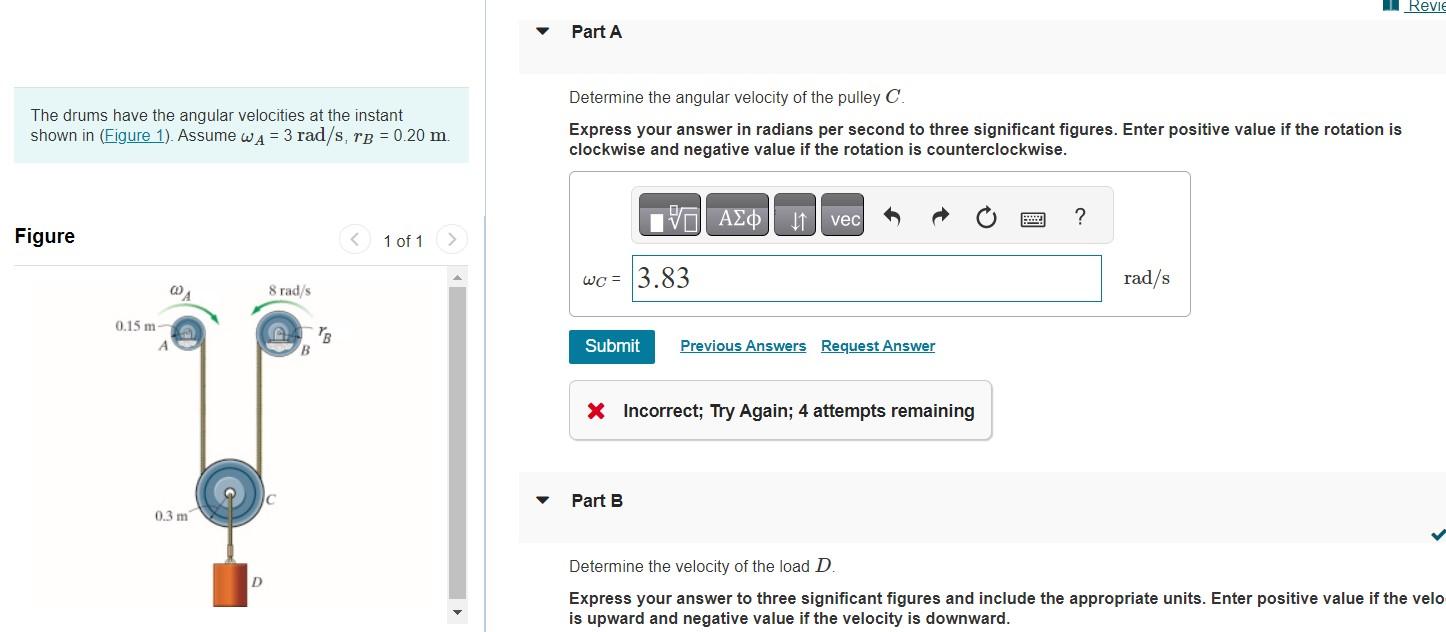Edit the ωC answer input field
The height and width of the screenshot is (632, 1446).
pos(866,278)
